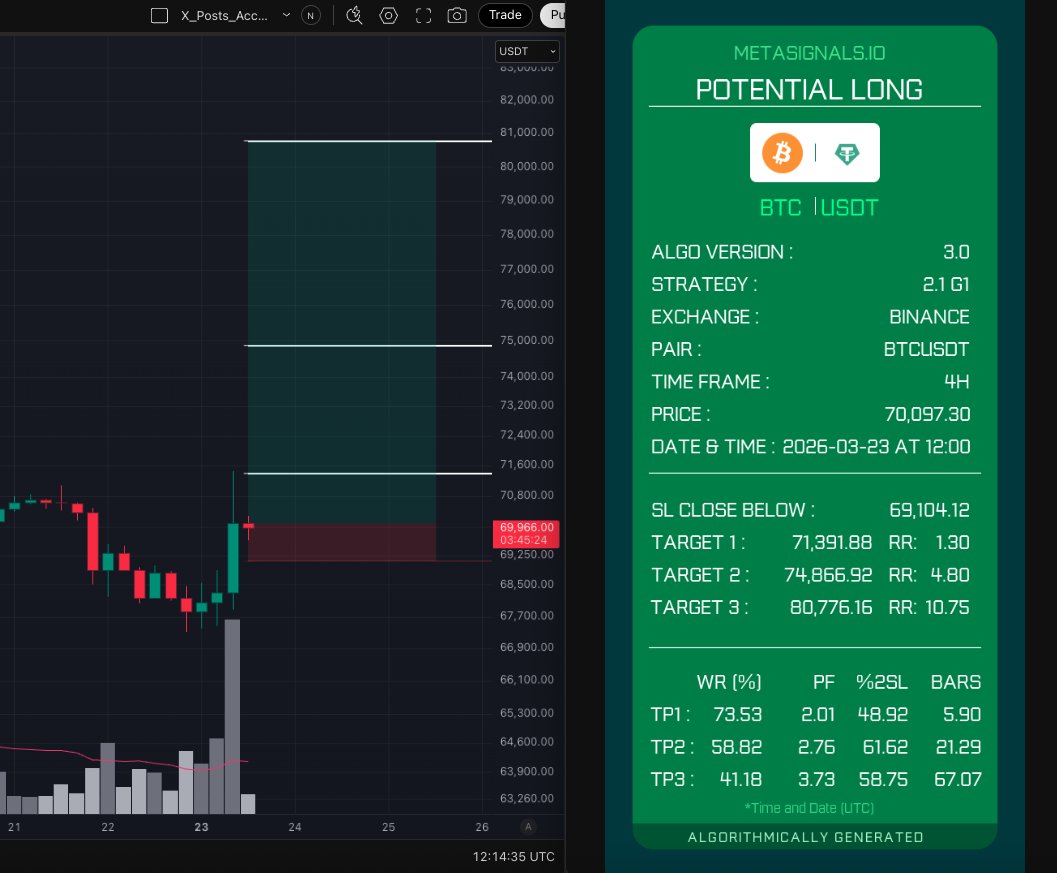Click the METASIGNALS.IO heading

(810, 53)
